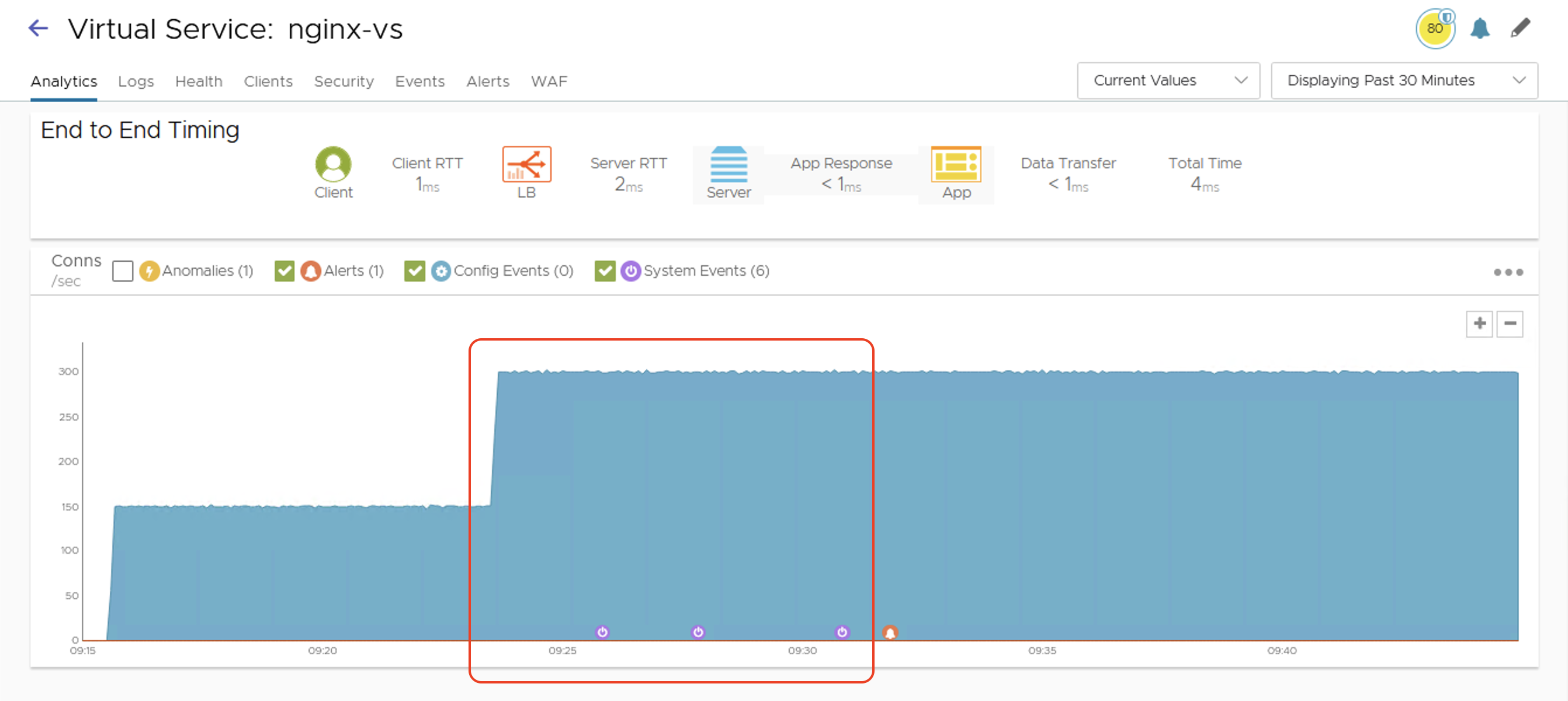Open the Current Values dropdown

coord(1168,81)
